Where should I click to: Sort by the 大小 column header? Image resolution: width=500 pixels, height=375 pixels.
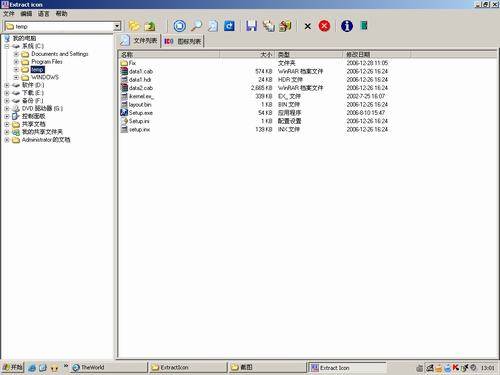(x=247, y=54)
